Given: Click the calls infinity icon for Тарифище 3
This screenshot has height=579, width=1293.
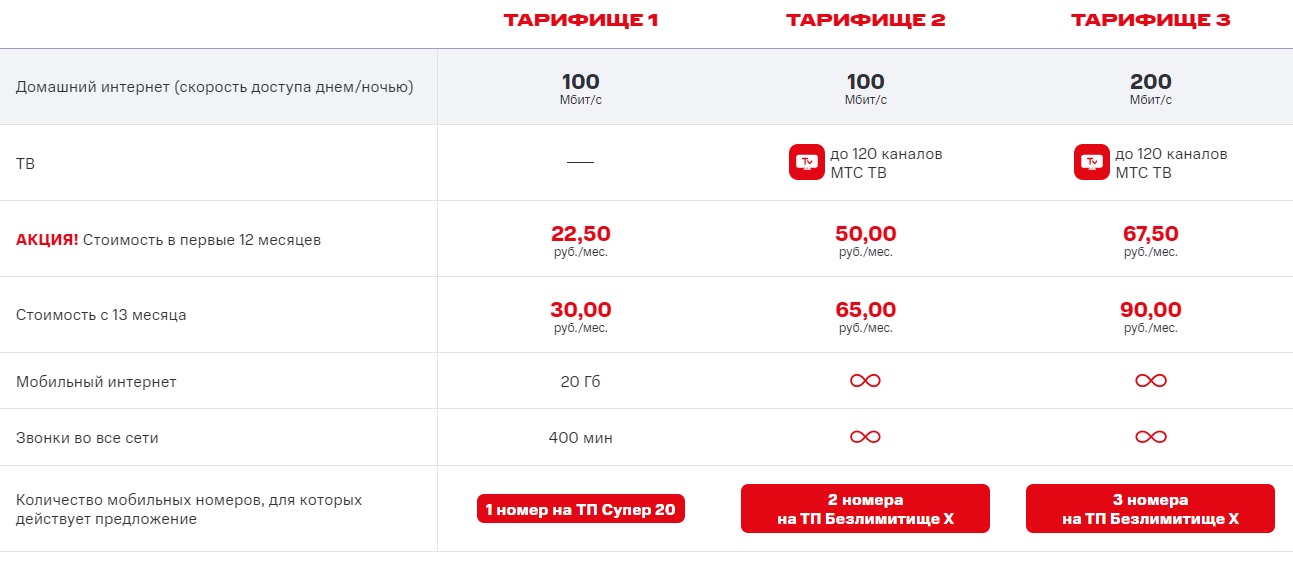Looking at the screenshot, I should (1151, 437).
